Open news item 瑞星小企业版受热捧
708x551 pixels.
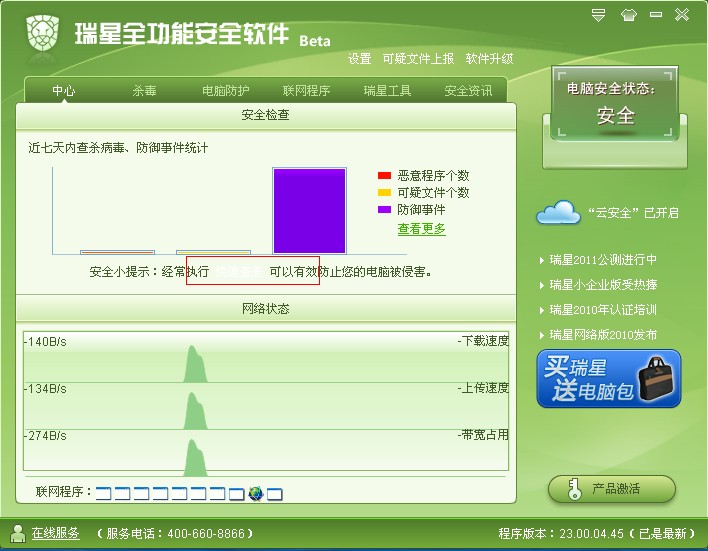pyautogui.click(x=603, y=285)
